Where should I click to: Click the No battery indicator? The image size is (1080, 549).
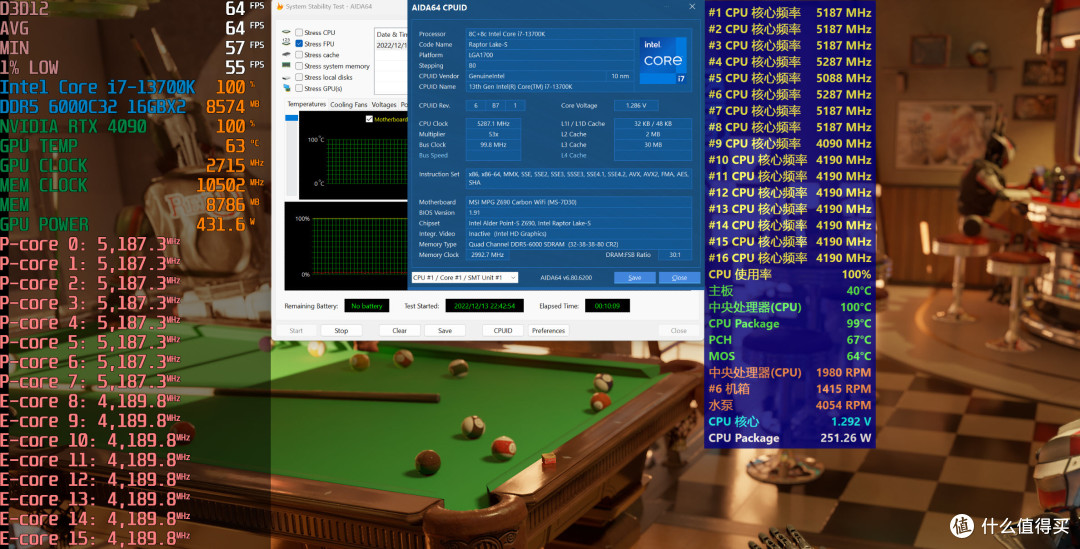coord(366,306)
